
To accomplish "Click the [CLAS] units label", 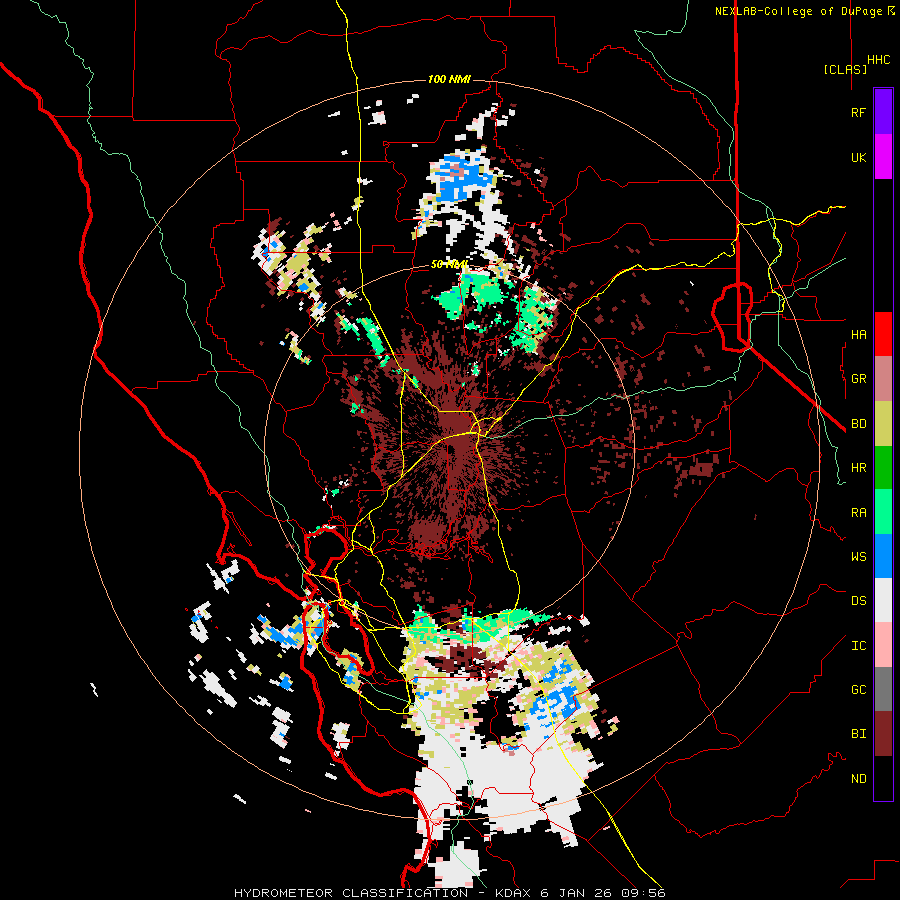I will click(845, 69).
